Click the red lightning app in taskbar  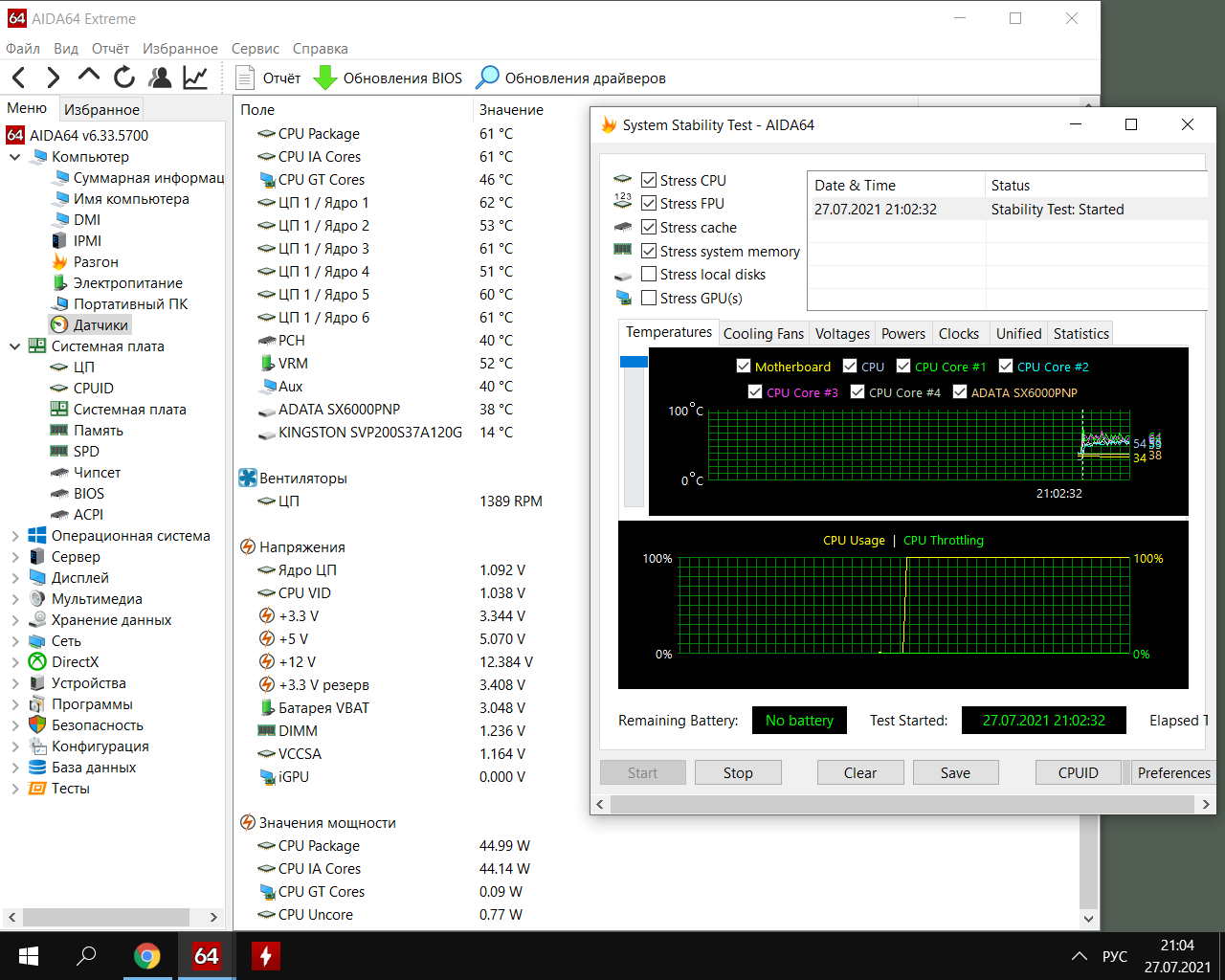[266, 955]
